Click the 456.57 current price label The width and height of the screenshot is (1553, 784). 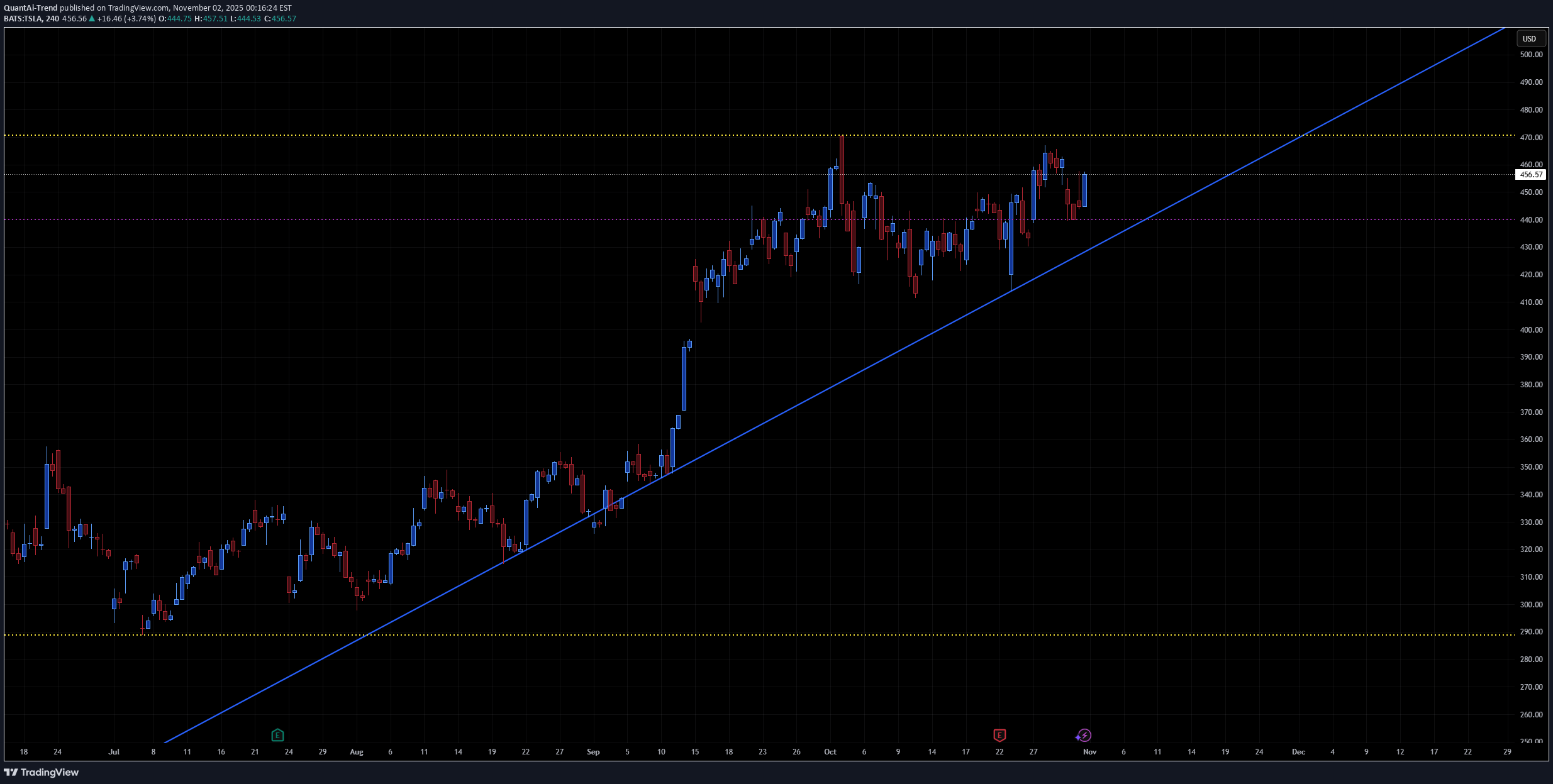point(1530,175)
